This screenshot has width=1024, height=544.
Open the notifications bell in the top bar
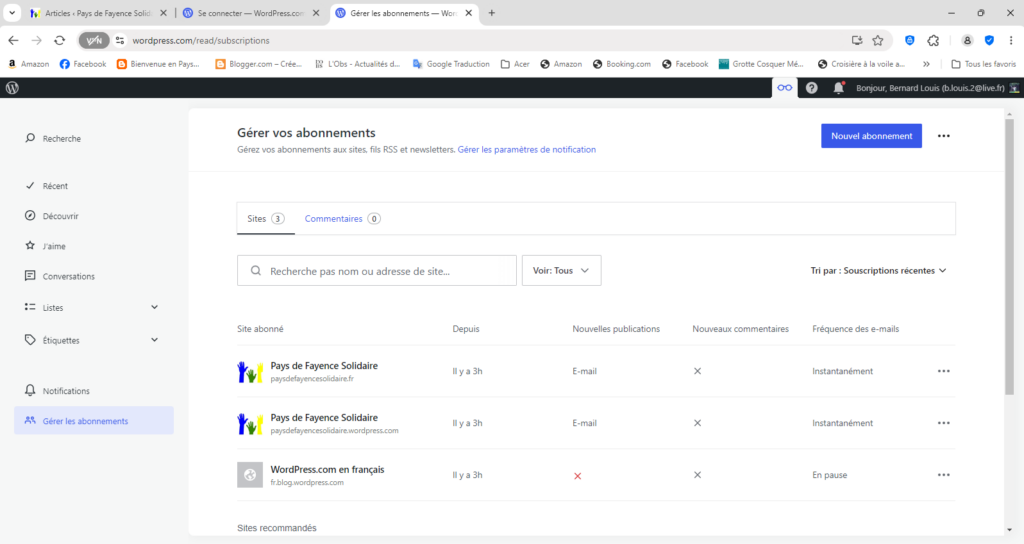[838, 88]
